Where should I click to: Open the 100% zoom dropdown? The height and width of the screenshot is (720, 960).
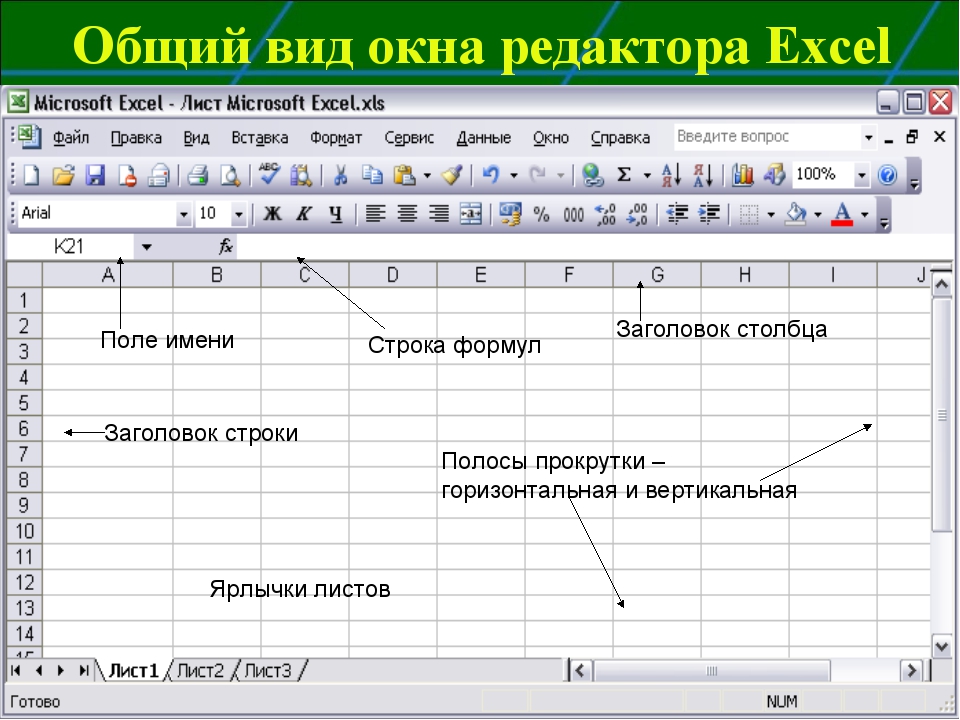(862, 176)
